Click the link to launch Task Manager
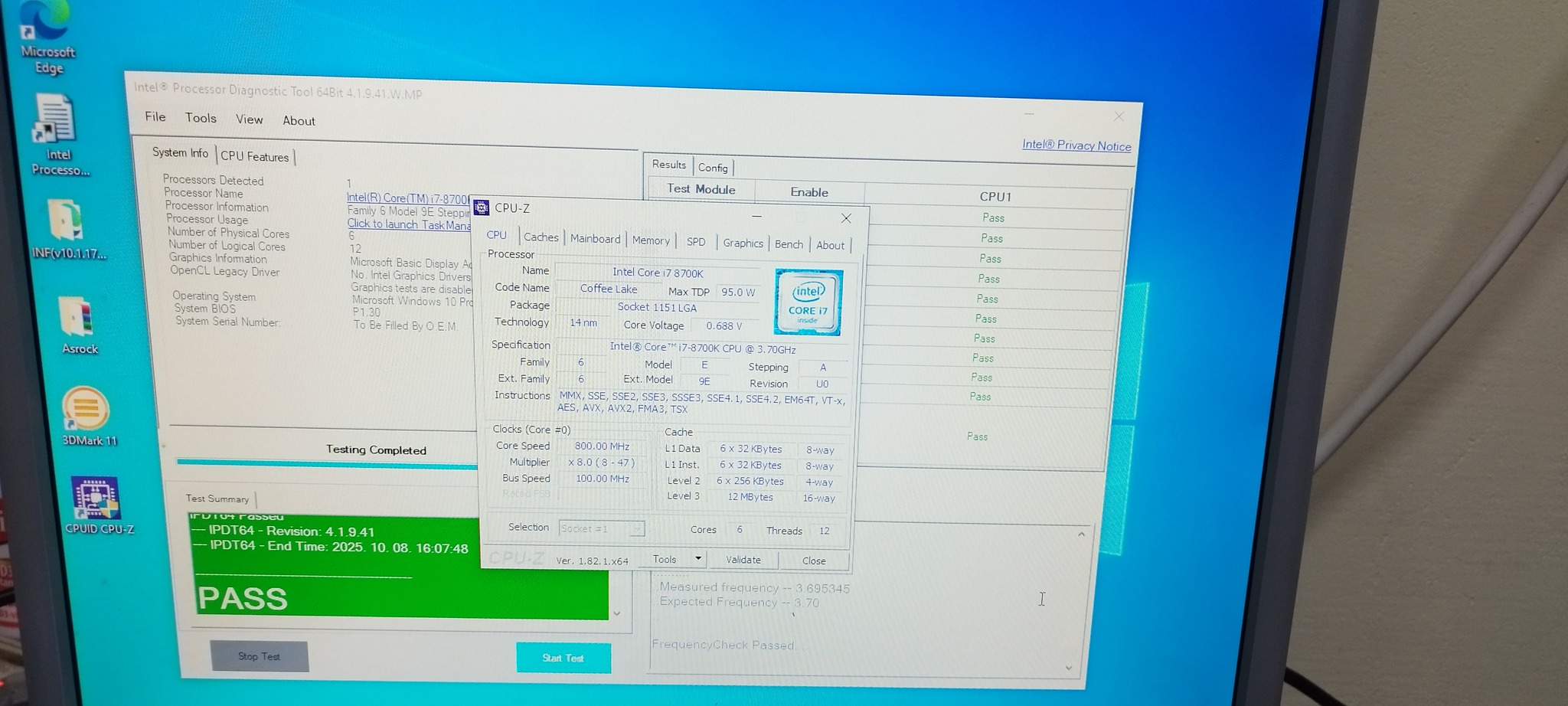Viewport: 1568px width, 706px height. click(x=409, y=224)
